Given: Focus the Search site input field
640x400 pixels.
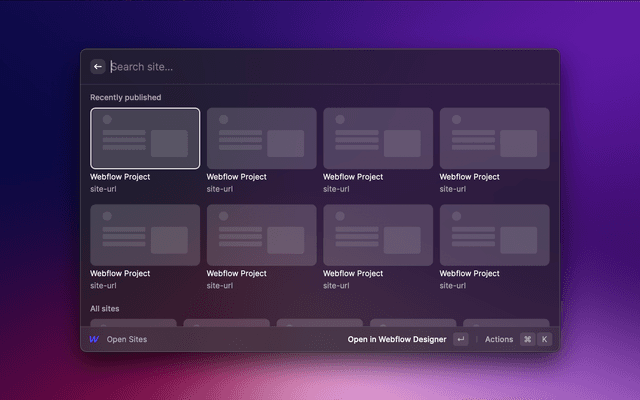Looking at the screenshot, I should (x=300, y=67).
